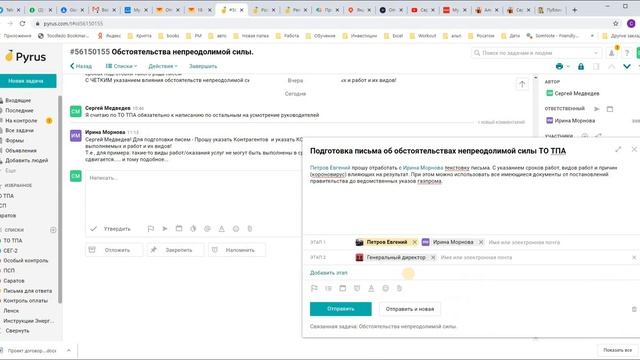Viewport: 640px width, 360px height.
Task: Open the Списки dropdown
Action: [121, 66]
